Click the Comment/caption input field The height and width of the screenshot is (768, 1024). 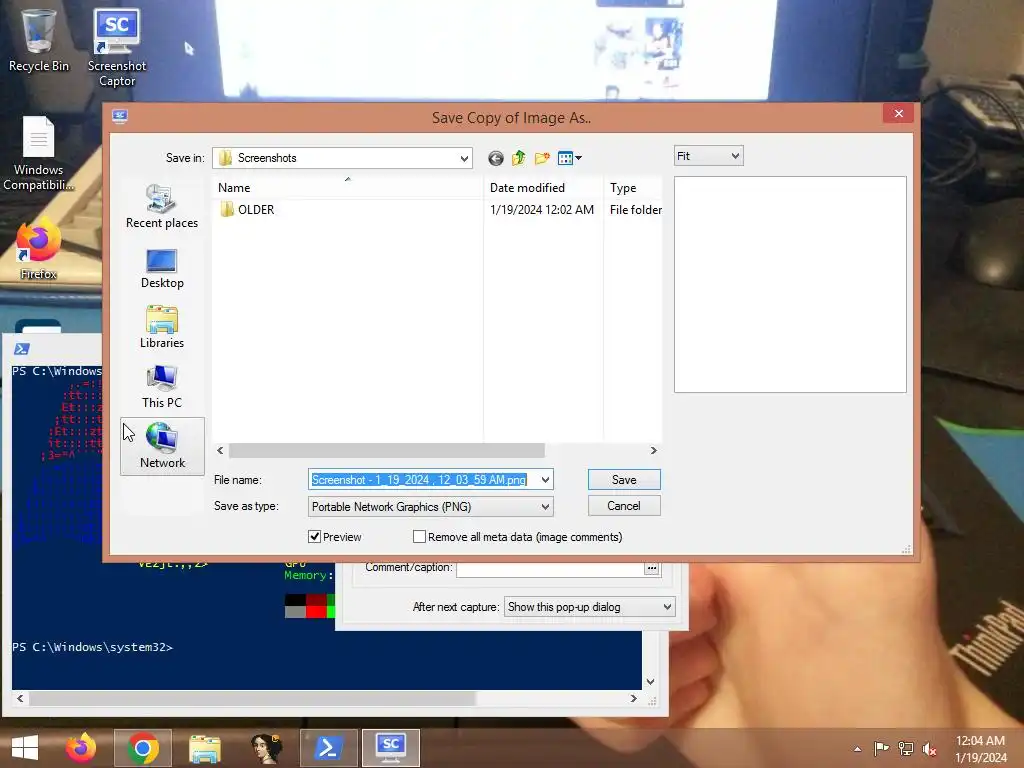click(x=551, y=568)
